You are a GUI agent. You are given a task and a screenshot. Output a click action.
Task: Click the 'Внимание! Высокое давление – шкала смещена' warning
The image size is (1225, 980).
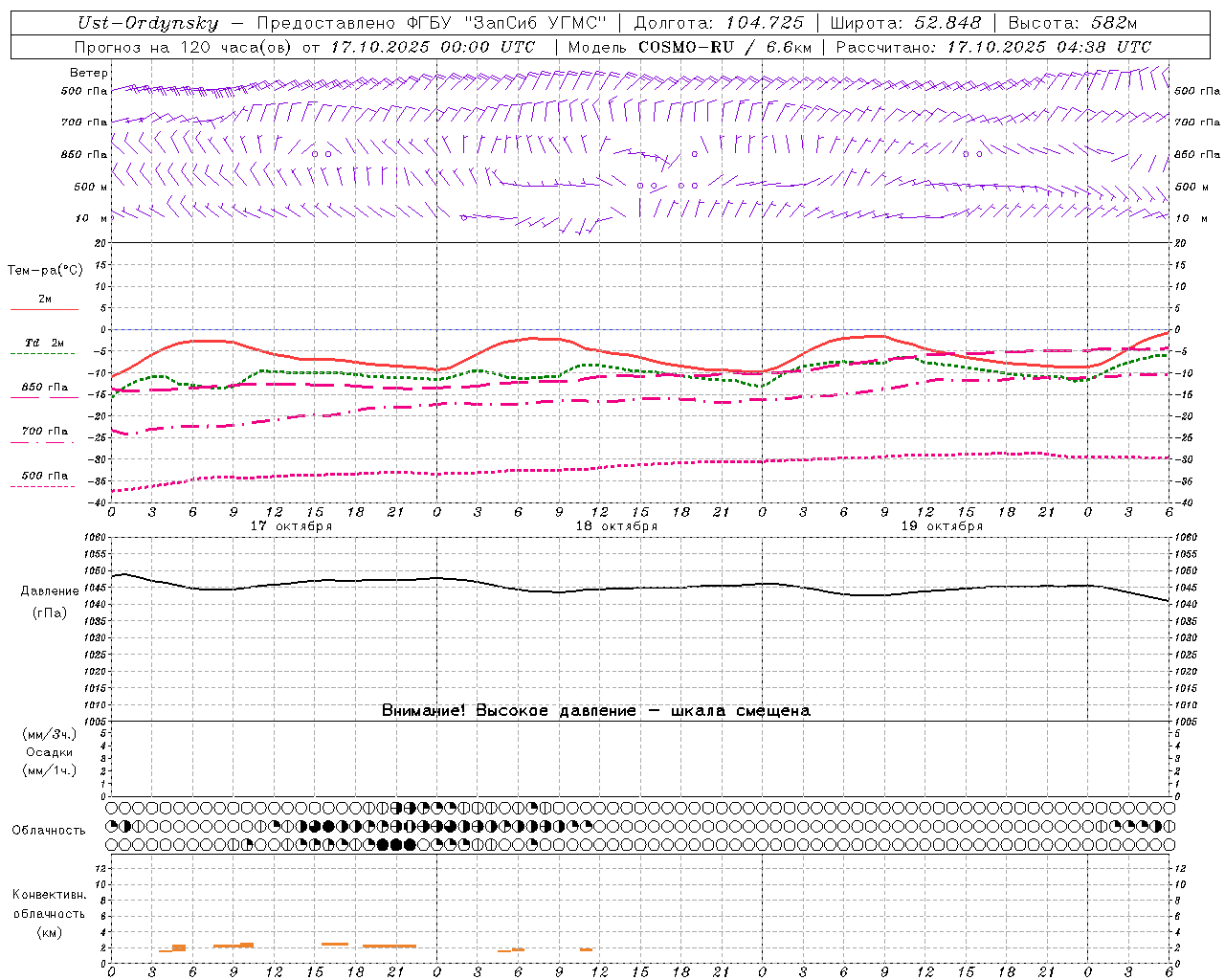coord(596,710)
